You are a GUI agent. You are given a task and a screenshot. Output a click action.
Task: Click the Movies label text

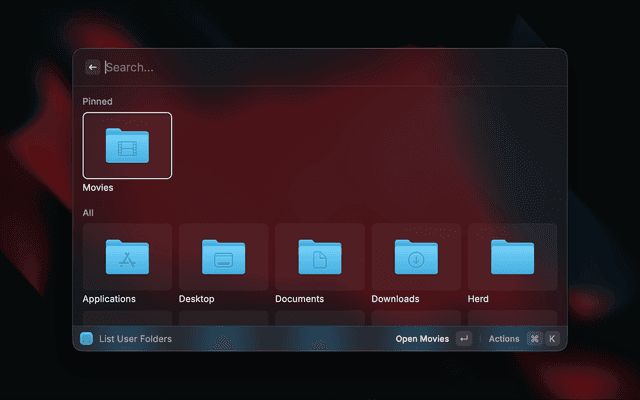[98, 188]
